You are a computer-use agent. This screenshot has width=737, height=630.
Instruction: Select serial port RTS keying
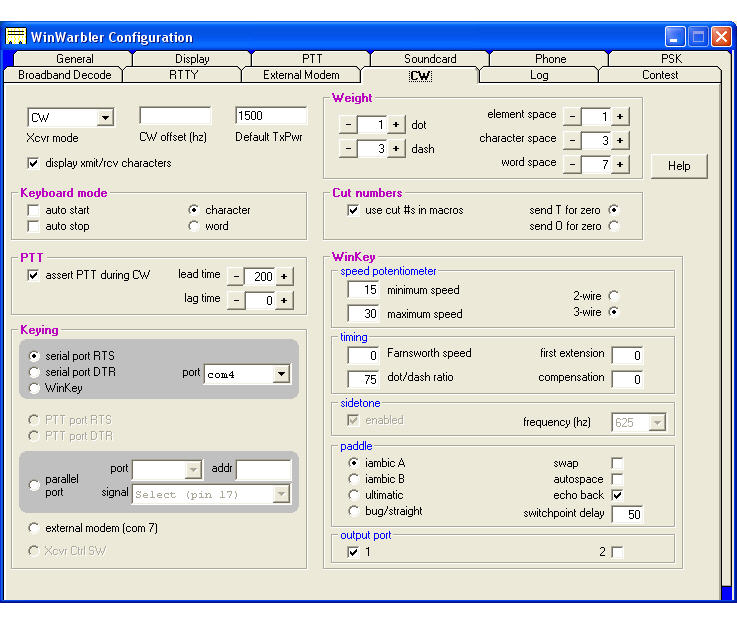[33, 356]
